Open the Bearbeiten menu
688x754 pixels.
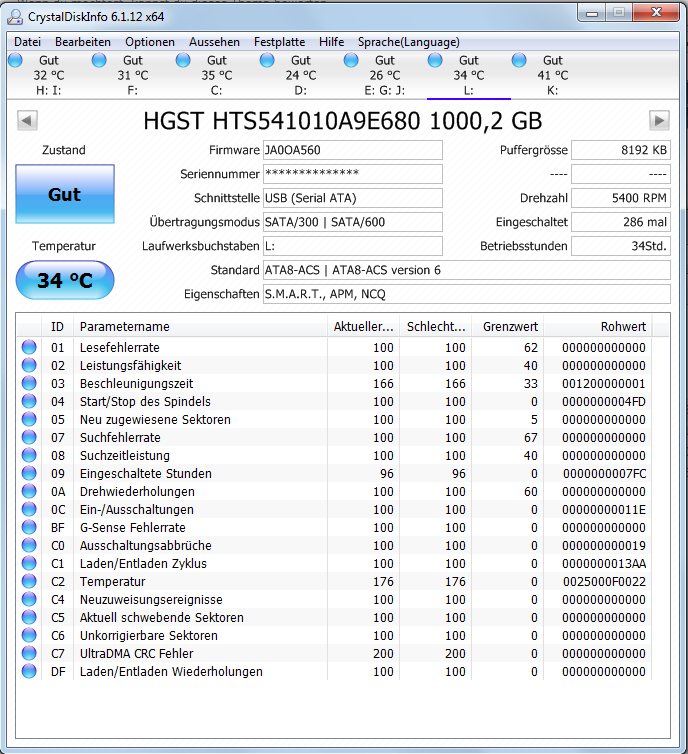[83, 42]
